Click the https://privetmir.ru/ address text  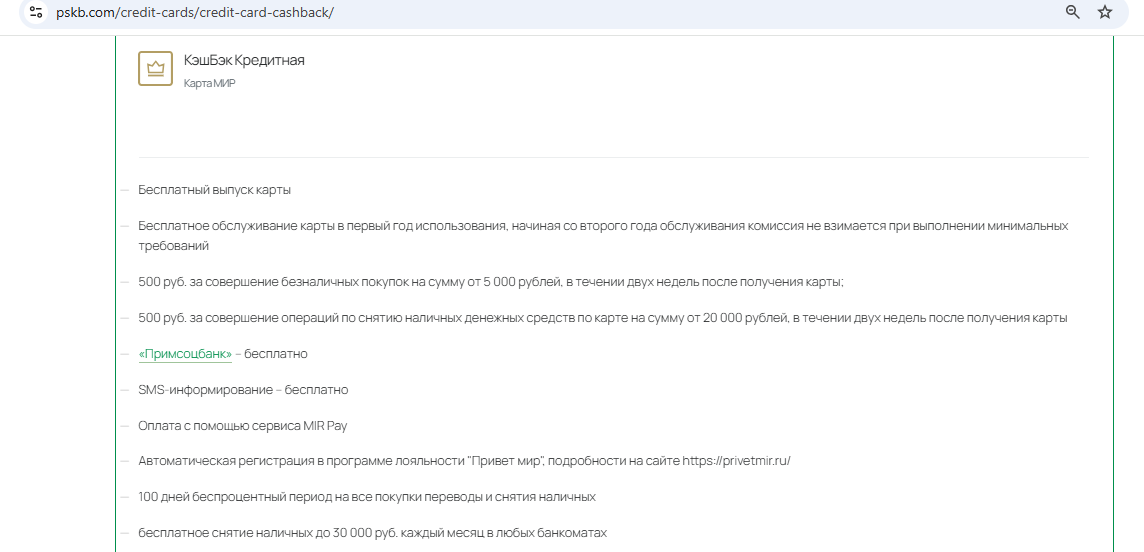(736, 461)
